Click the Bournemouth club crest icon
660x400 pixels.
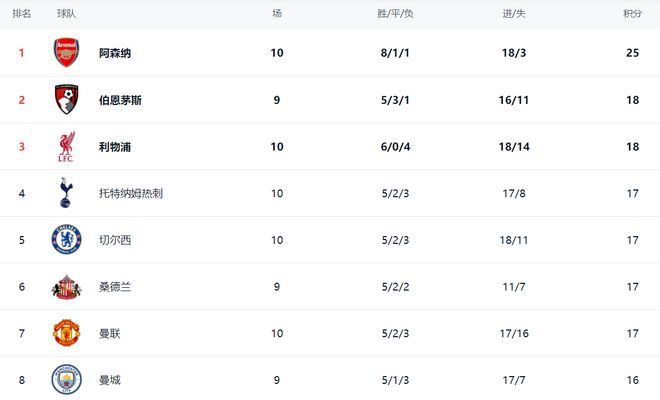pyautogui.click(x=67, y=100)
